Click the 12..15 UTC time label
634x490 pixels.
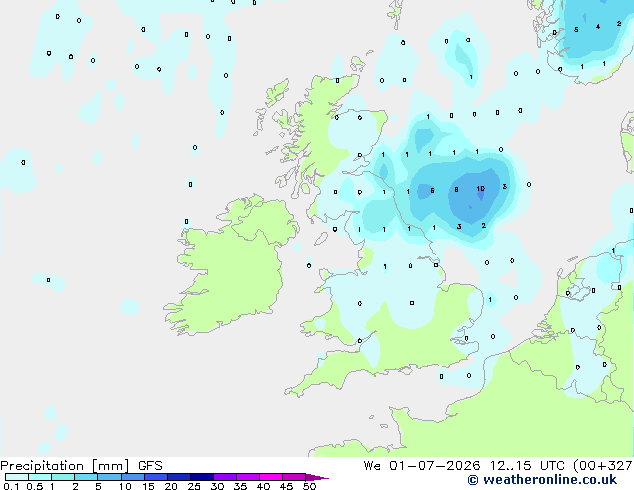click(527, 466)
